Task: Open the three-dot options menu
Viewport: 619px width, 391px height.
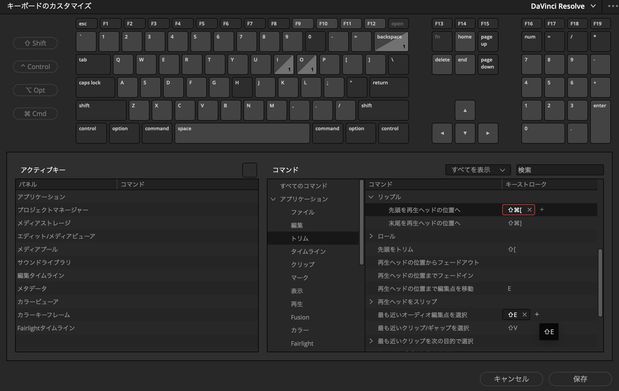Action: (612, 6)
